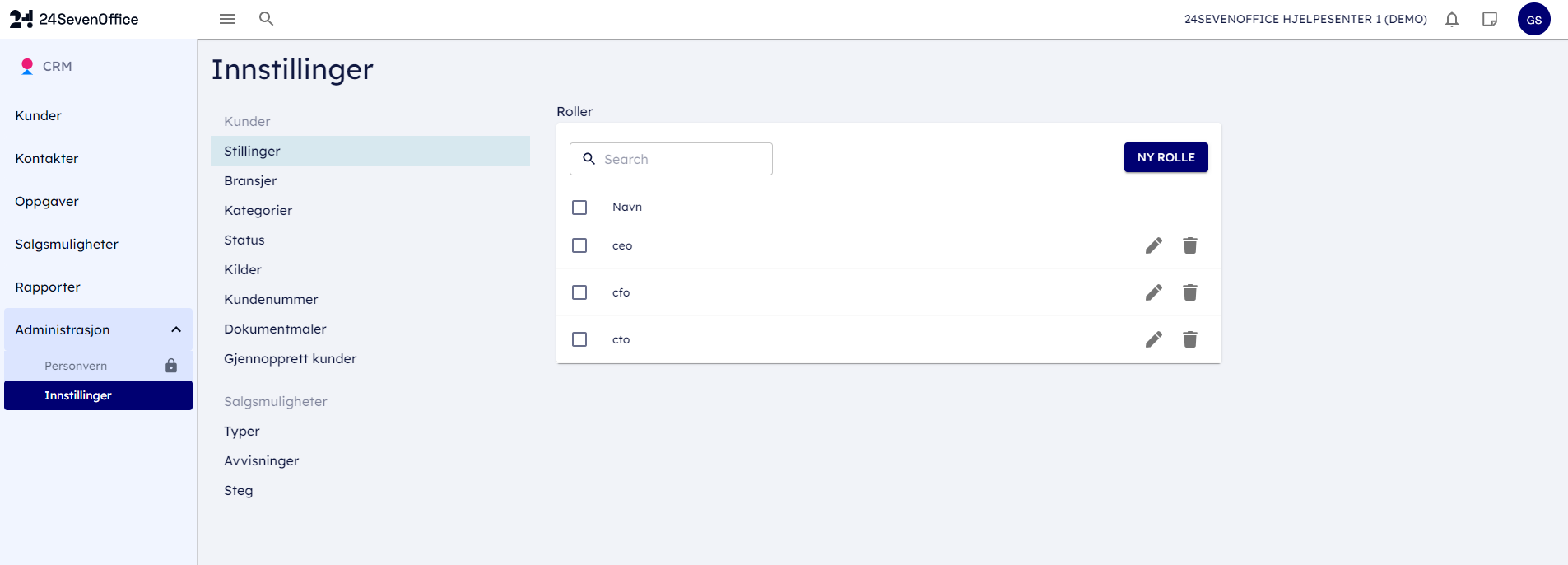Open Personvern under Administrasjon

pyautogui.click(x=76, y=366)
